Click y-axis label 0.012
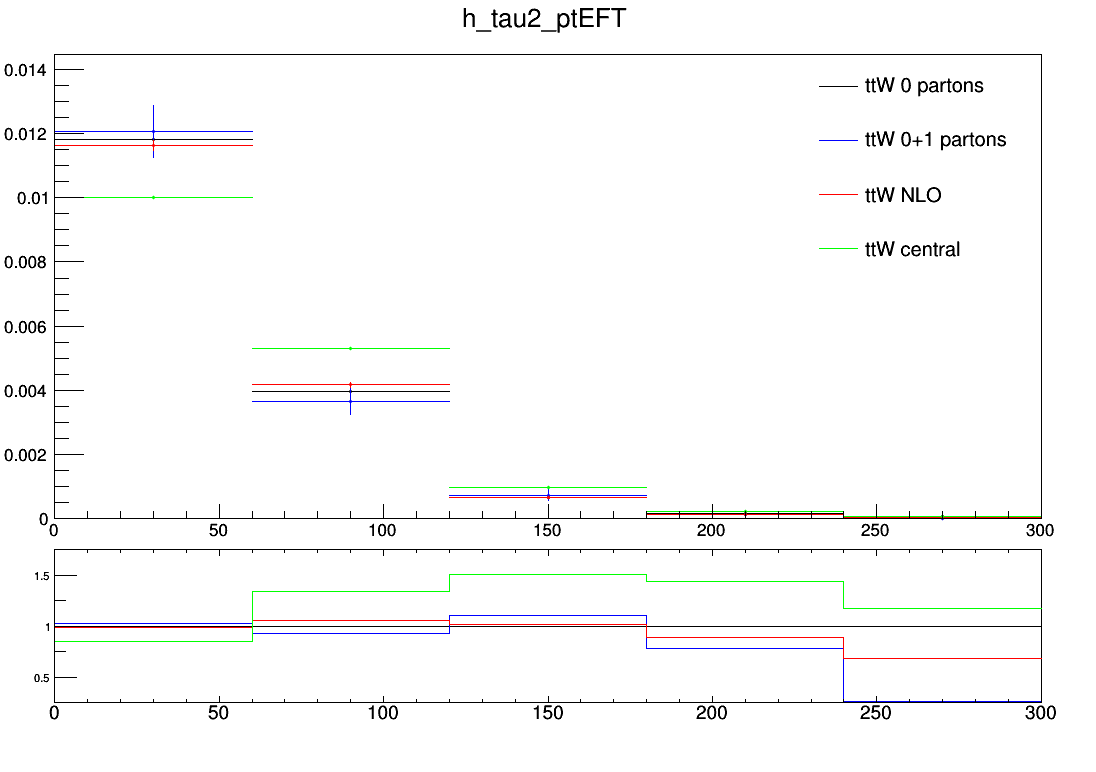Screen dimensions: 1096x772 [25, 134]
